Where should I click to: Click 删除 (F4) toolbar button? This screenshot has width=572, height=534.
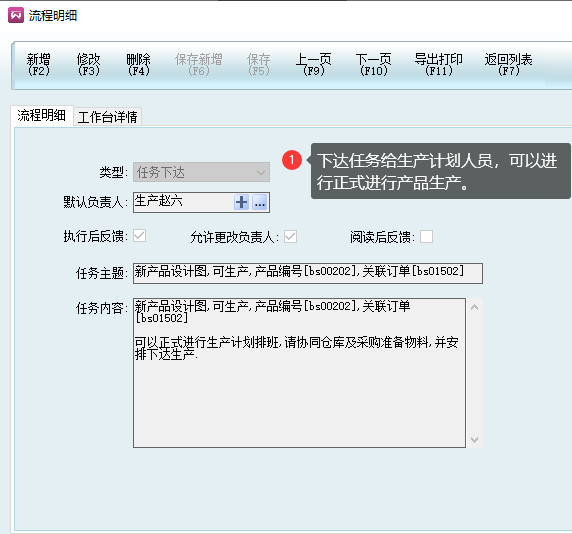[139, 65]
